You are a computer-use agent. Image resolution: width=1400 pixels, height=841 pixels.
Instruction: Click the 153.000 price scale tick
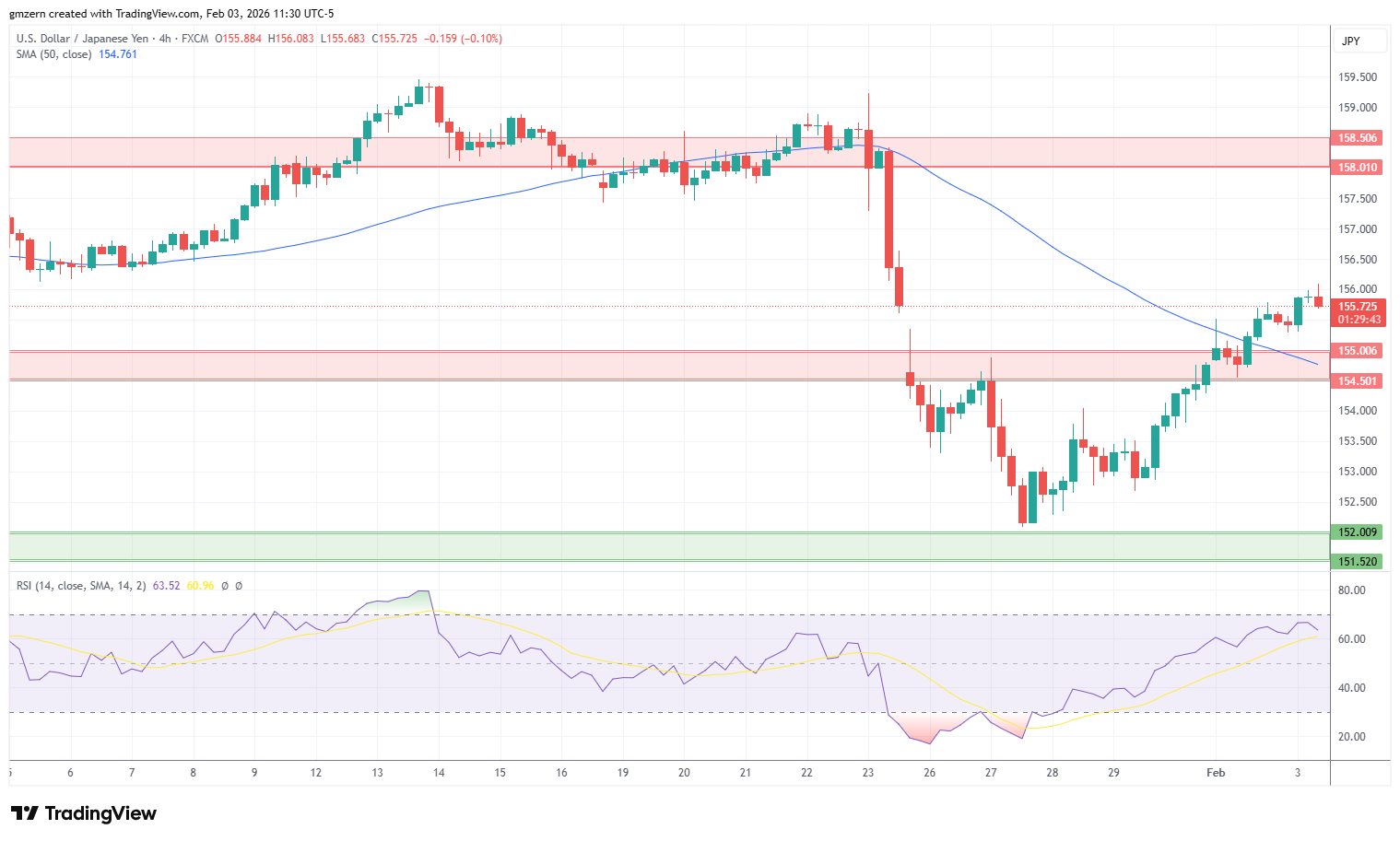[x=1358, y=472]
